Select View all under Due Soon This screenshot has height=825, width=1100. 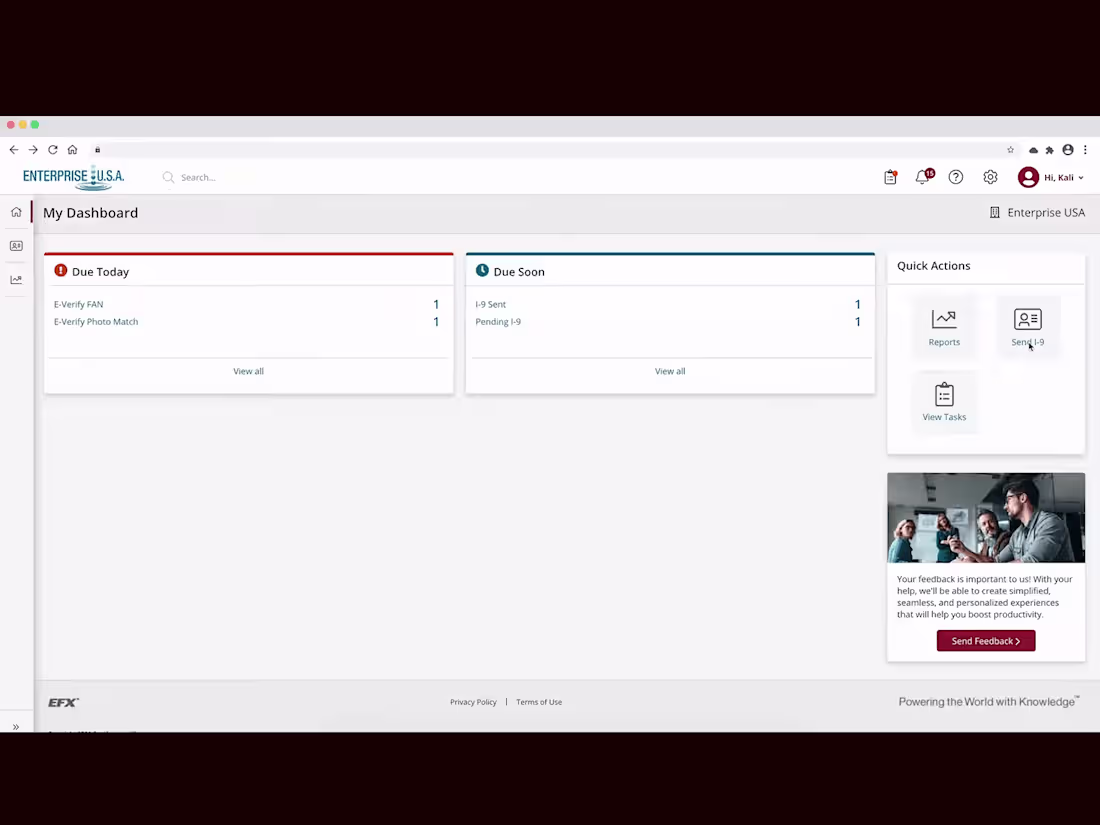(x=669, y=371)
